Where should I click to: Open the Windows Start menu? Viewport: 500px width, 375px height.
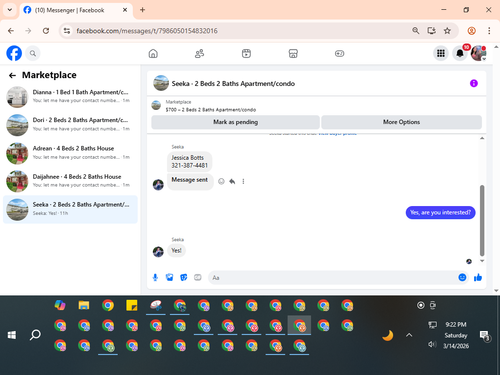click(12, 335)
